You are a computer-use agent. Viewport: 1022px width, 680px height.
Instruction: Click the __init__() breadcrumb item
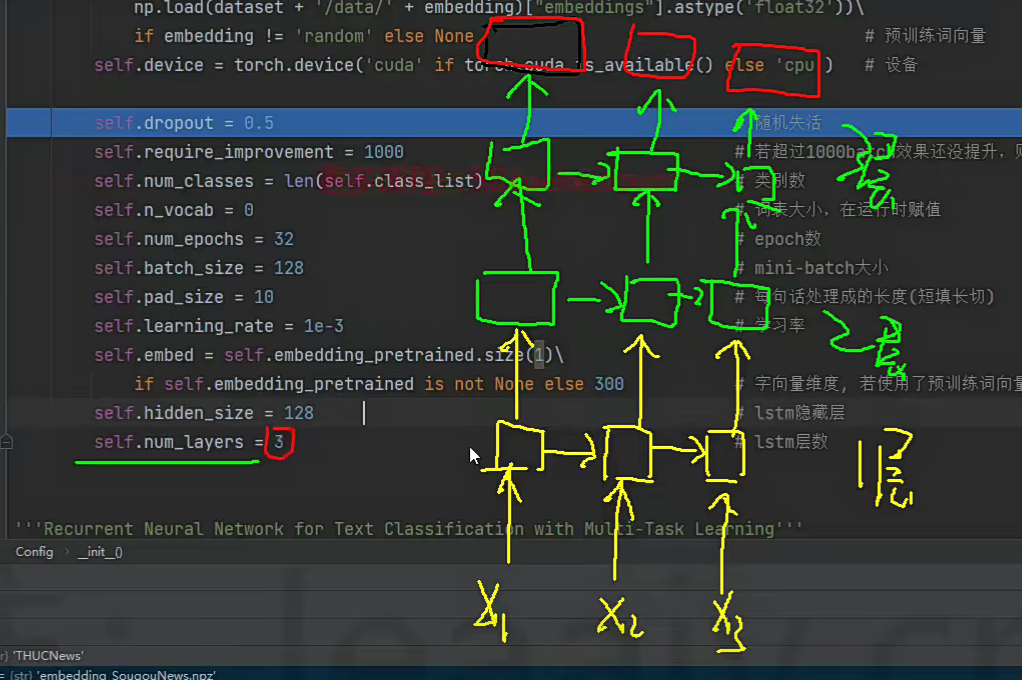(100, 552)
